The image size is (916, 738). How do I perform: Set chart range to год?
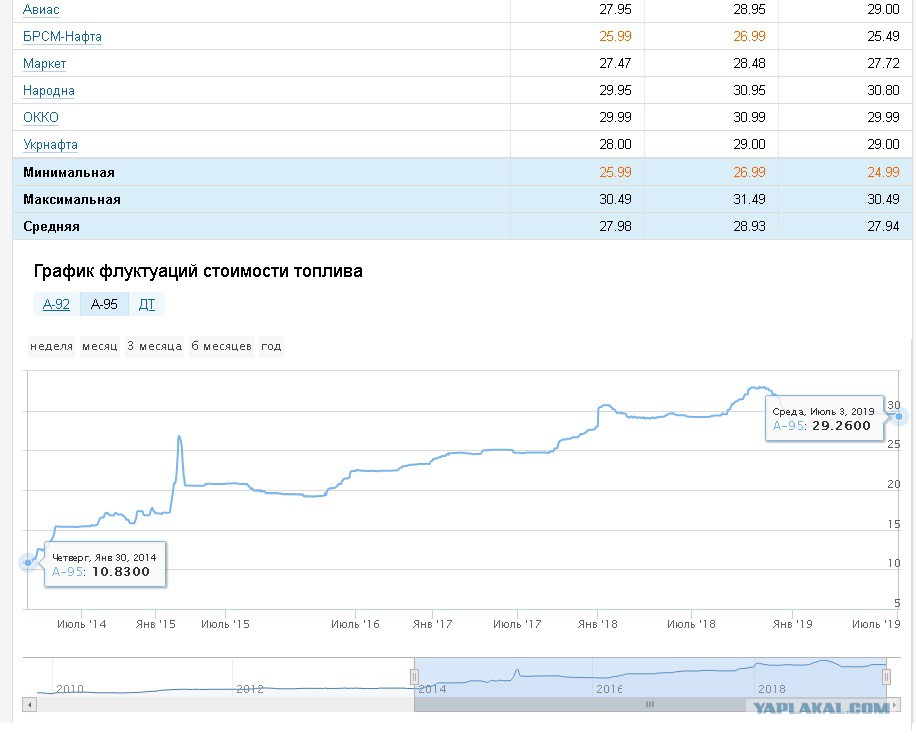pyautogui.click(x=271, y=346)
